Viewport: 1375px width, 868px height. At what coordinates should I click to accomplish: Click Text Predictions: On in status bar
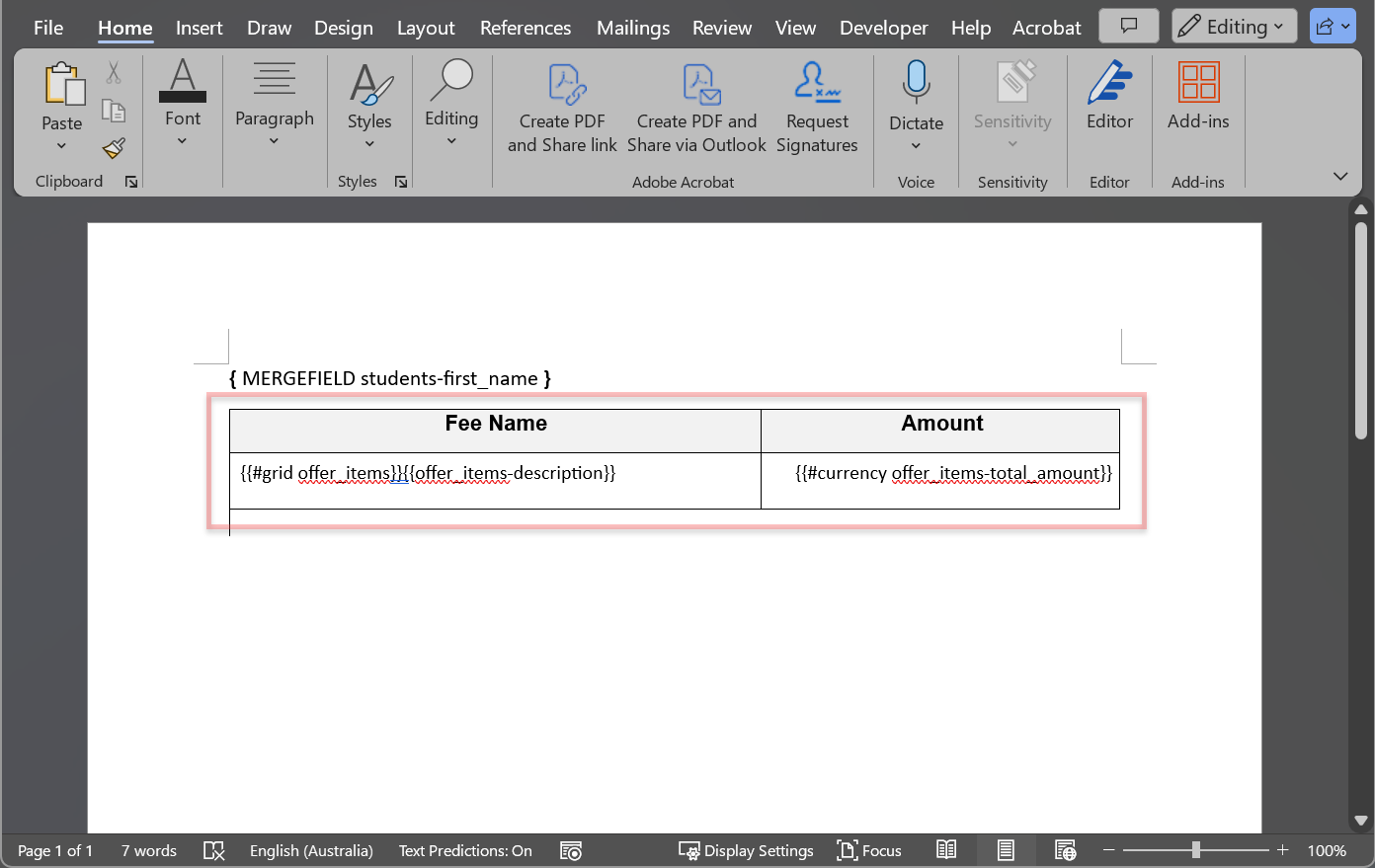465,850
